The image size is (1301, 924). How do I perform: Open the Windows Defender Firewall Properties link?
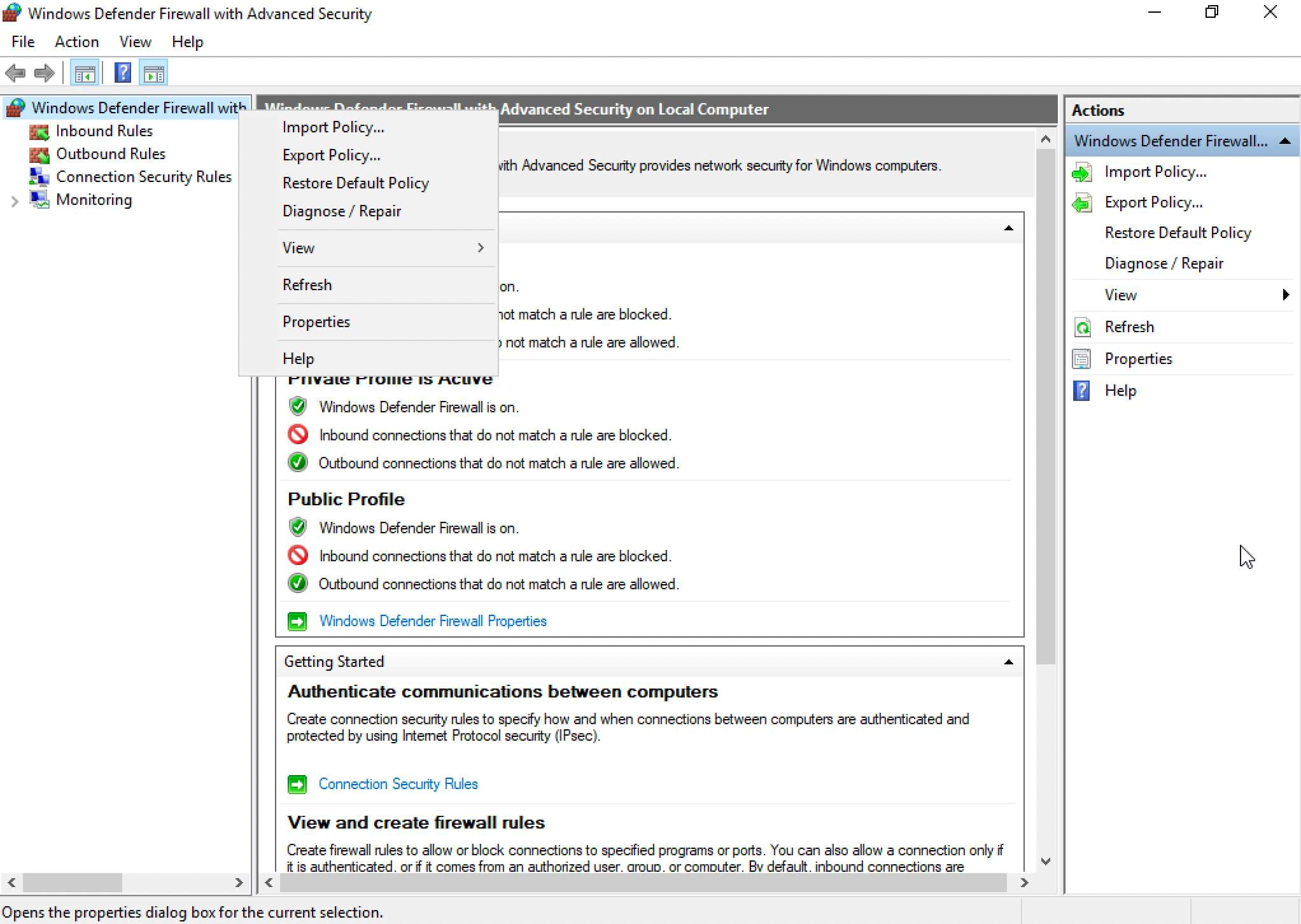[432, 620]
